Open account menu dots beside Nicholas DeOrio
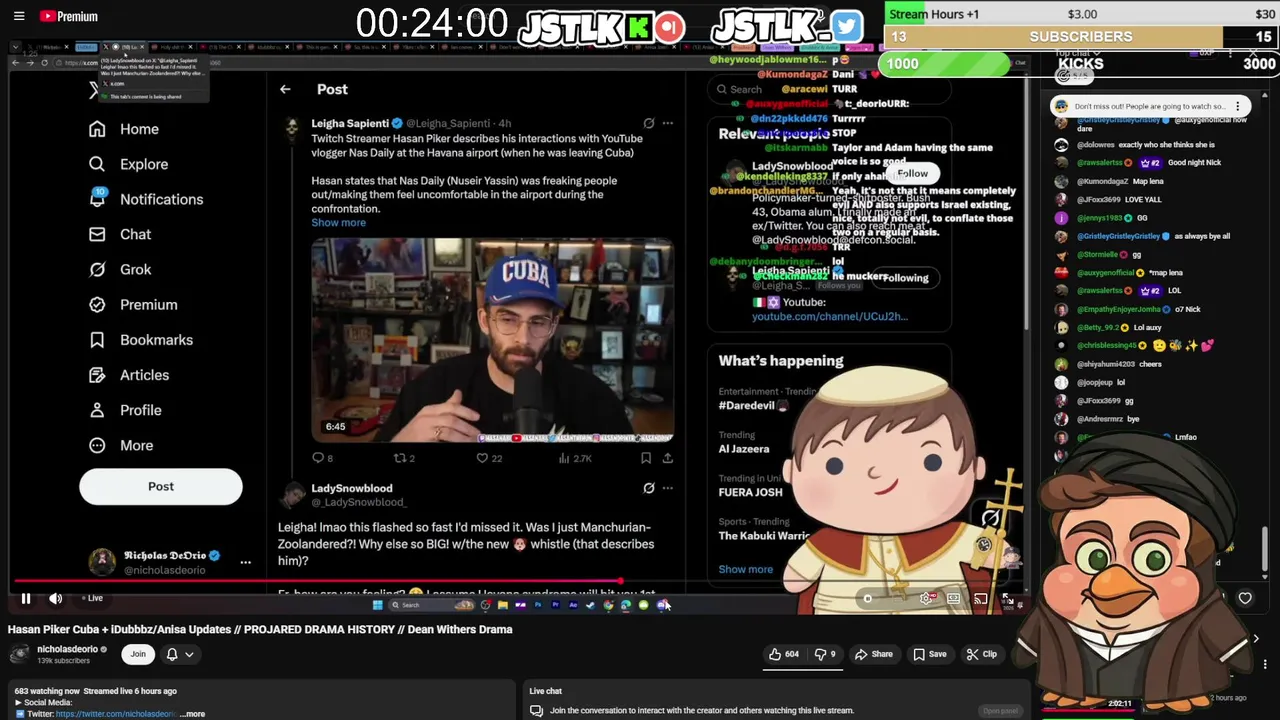Viewport: 1280px width, 720px height. coord(246,562)
